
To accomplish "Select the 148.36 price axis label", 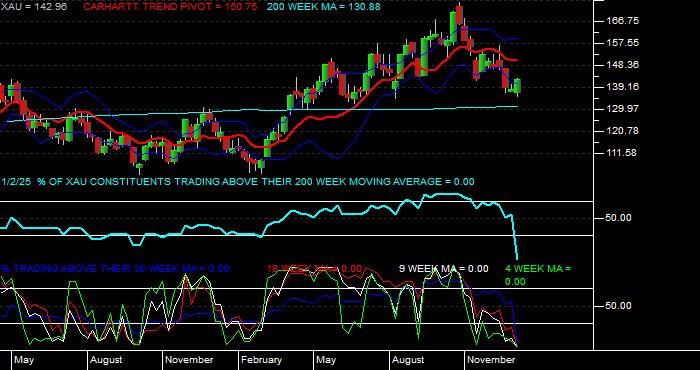I will pos(622,65).
